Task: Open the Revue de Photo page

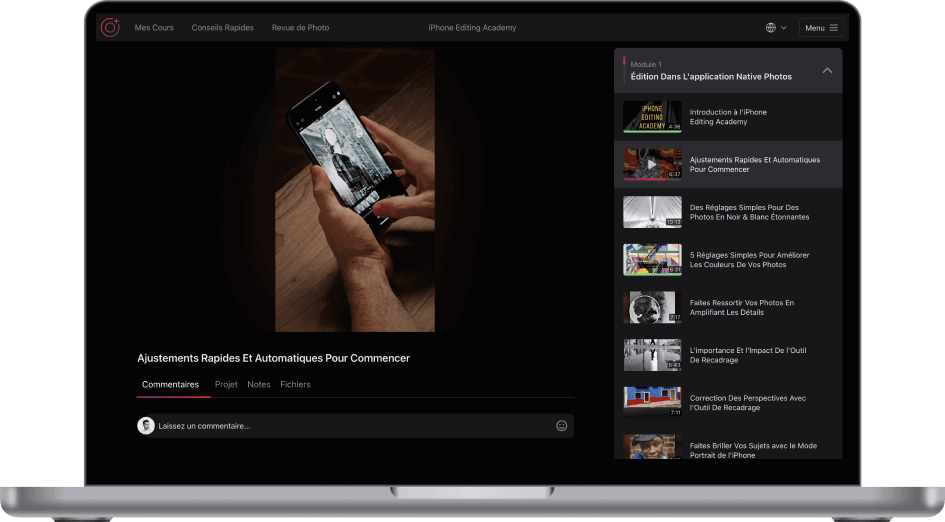Action: [300, 28]
